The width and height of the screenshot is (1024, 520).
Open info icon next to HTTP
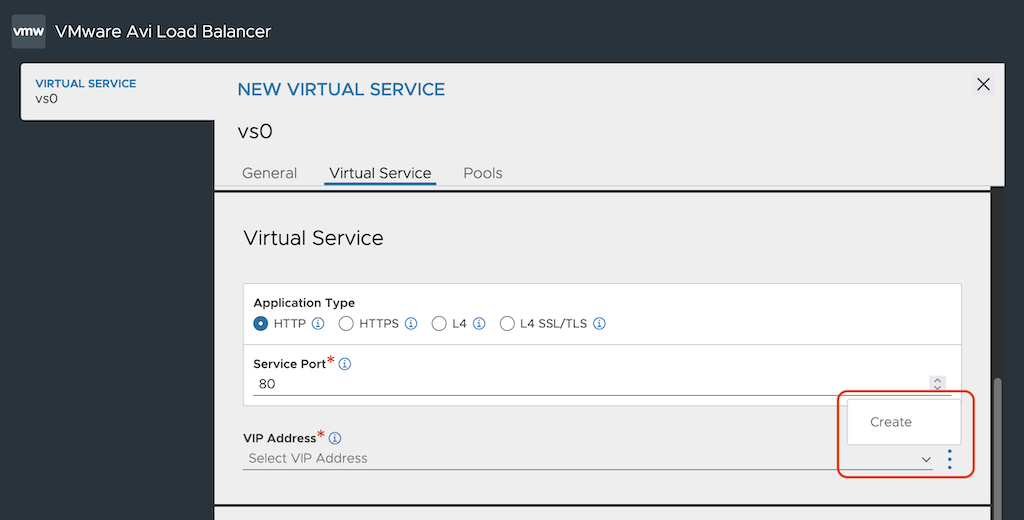318,324
